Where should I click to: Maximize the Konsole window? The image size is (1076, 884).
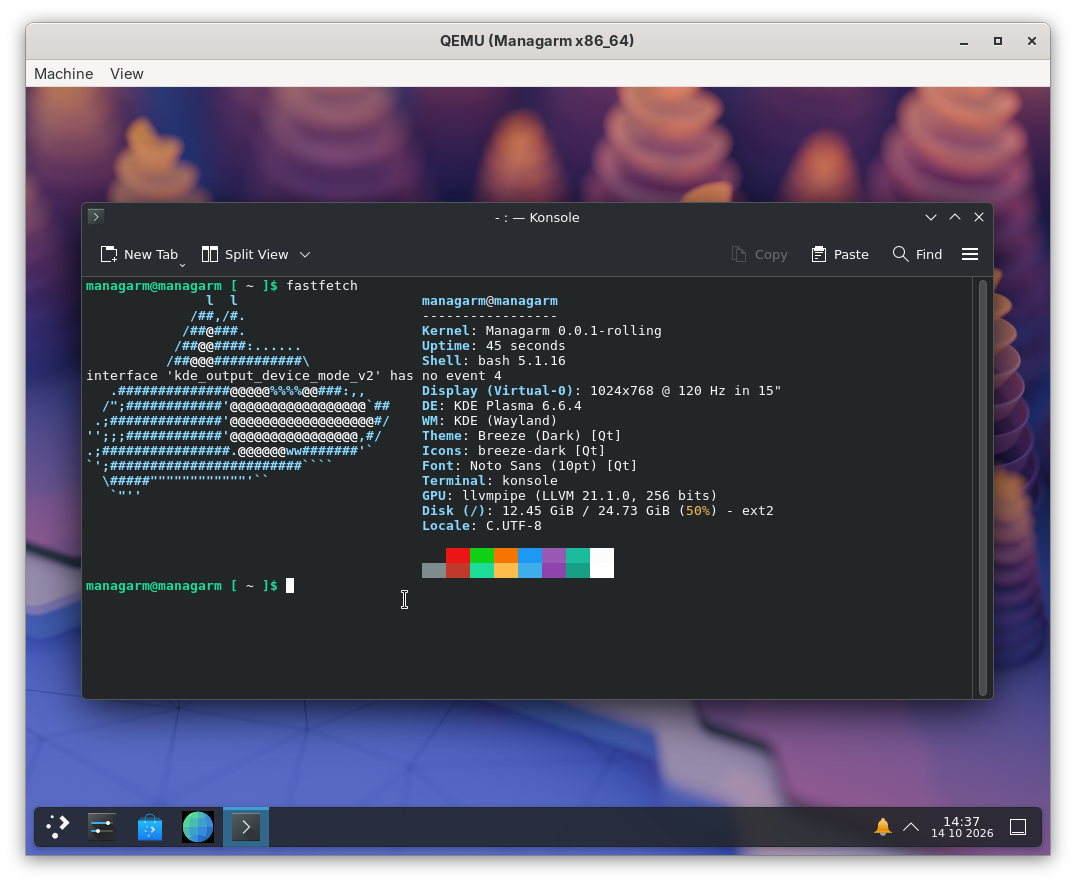point(955,217)
